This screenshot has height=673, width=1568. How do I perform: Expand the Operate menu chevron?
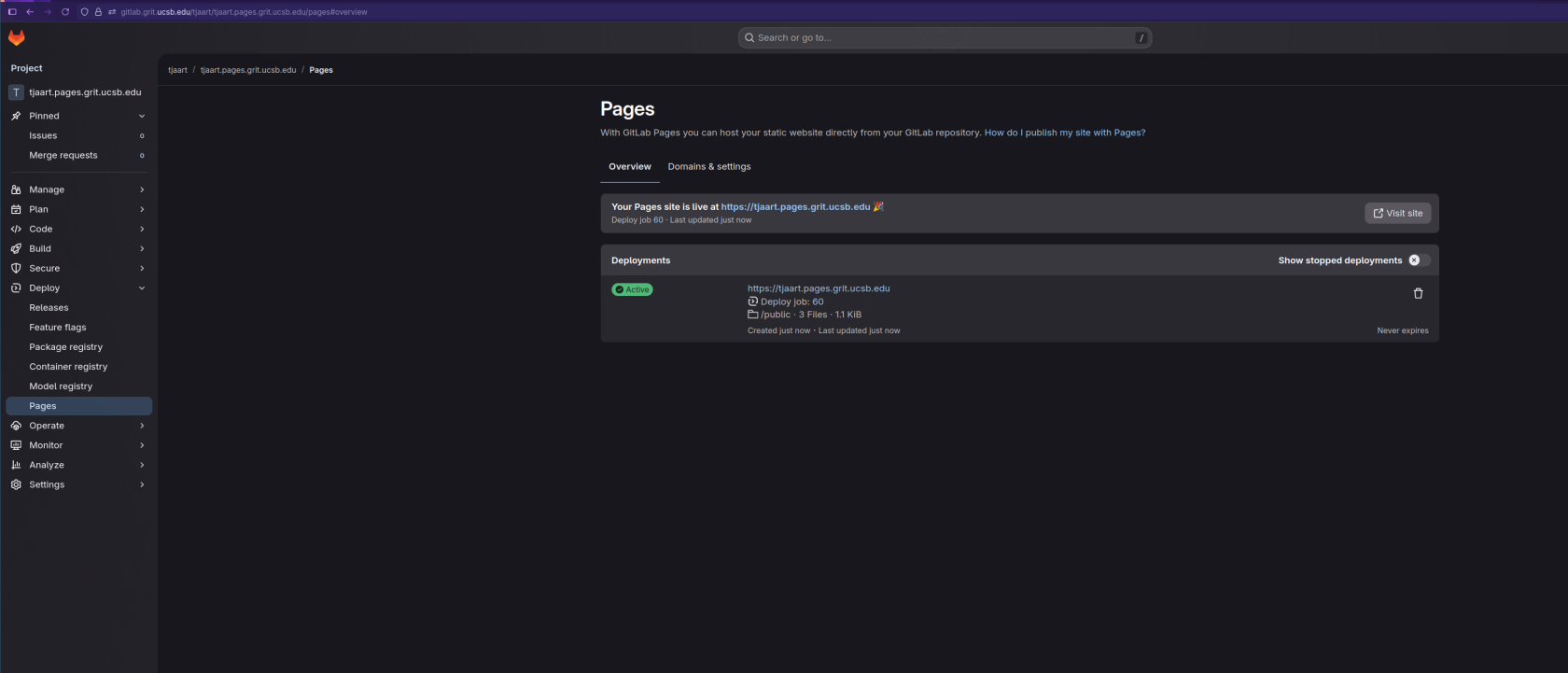tap(142, 426)
